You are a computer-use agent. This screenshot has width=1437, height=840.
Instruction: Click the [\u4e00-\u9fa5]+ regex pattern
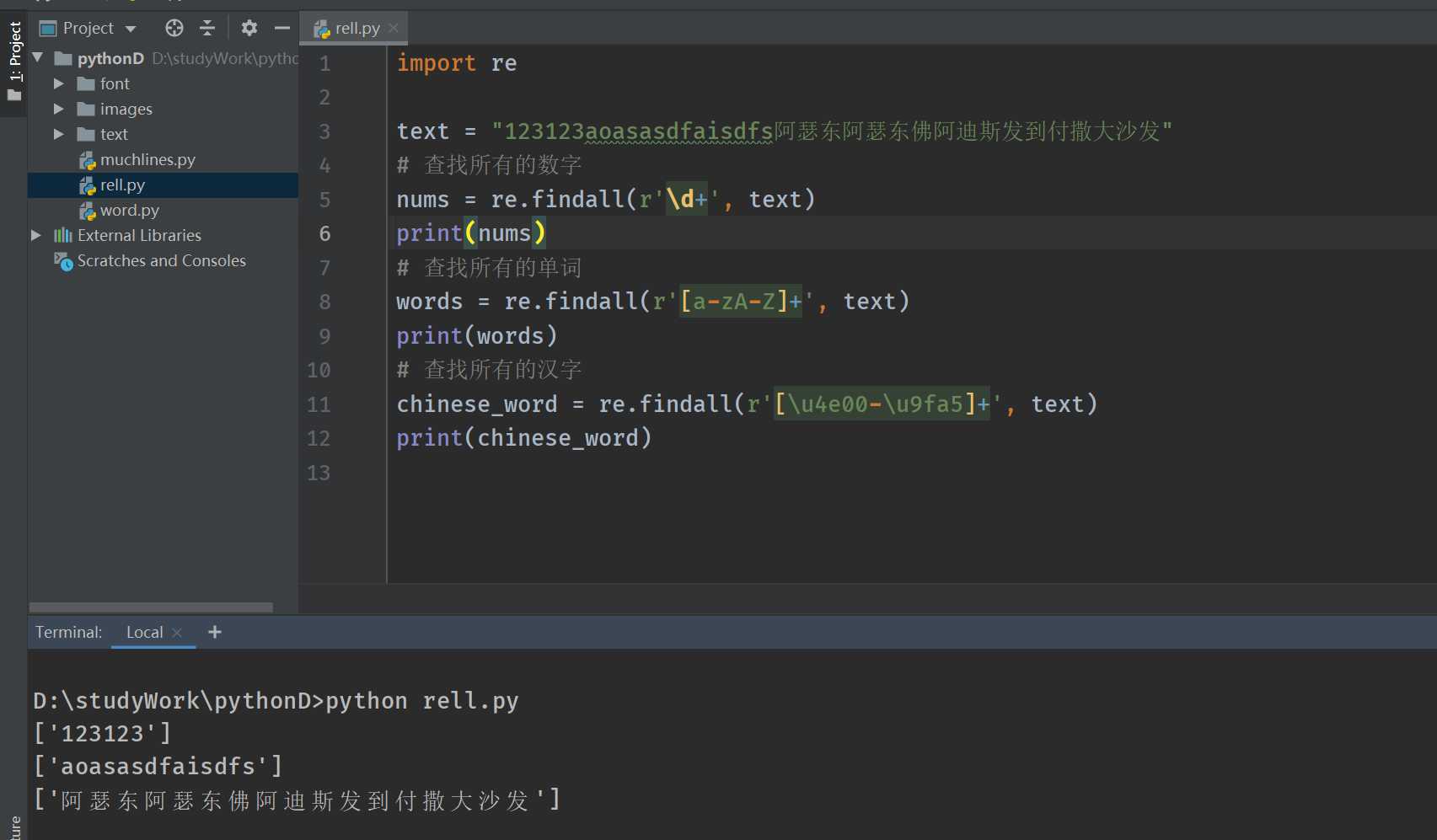point(882,404)
